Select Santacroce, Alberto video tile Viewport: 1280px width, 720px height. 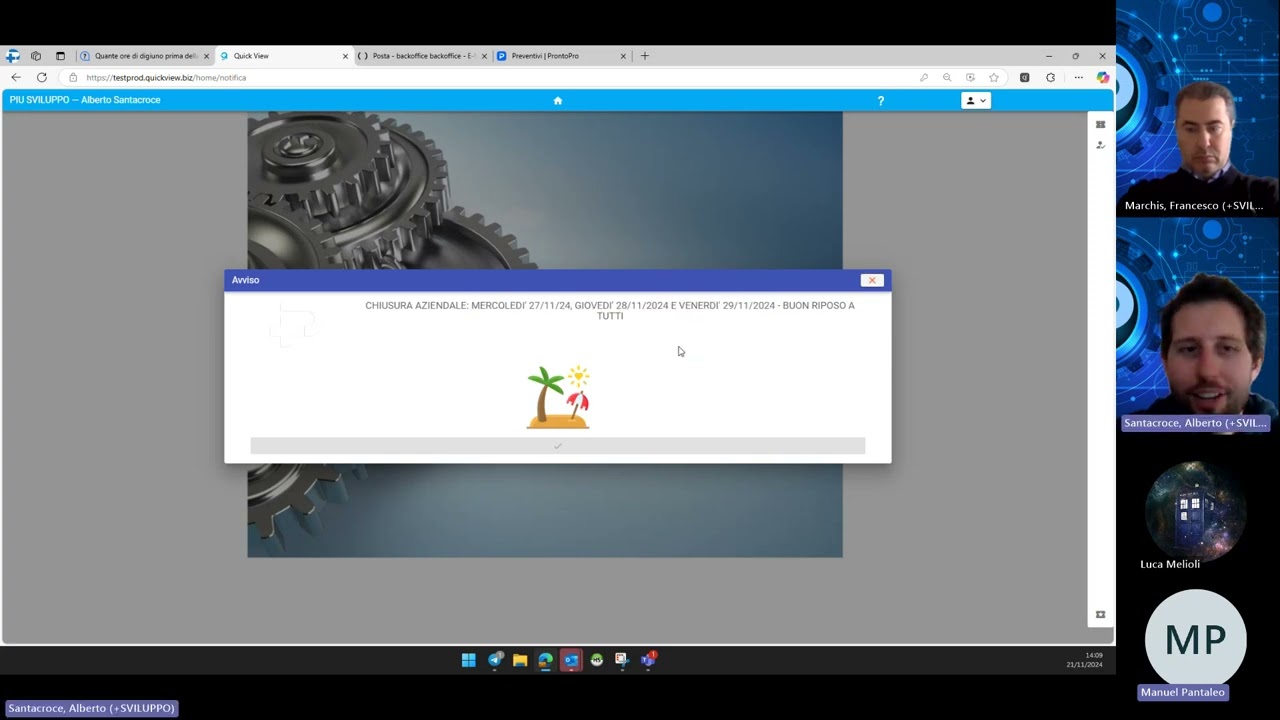click(1197, 325)
